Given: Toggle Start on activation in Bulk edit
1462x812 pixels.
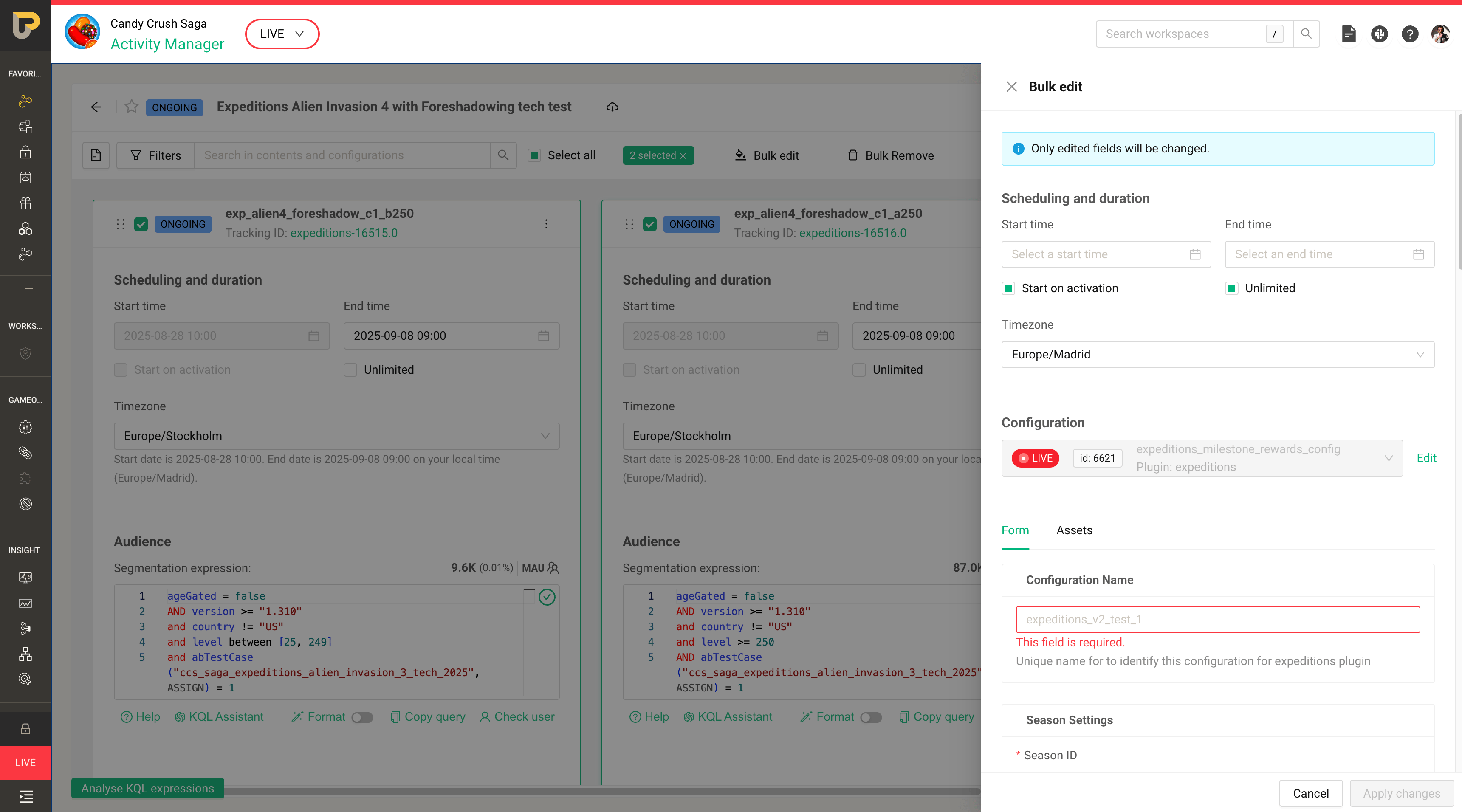Looking at the screenshot, I should [x=1008, y=288].
